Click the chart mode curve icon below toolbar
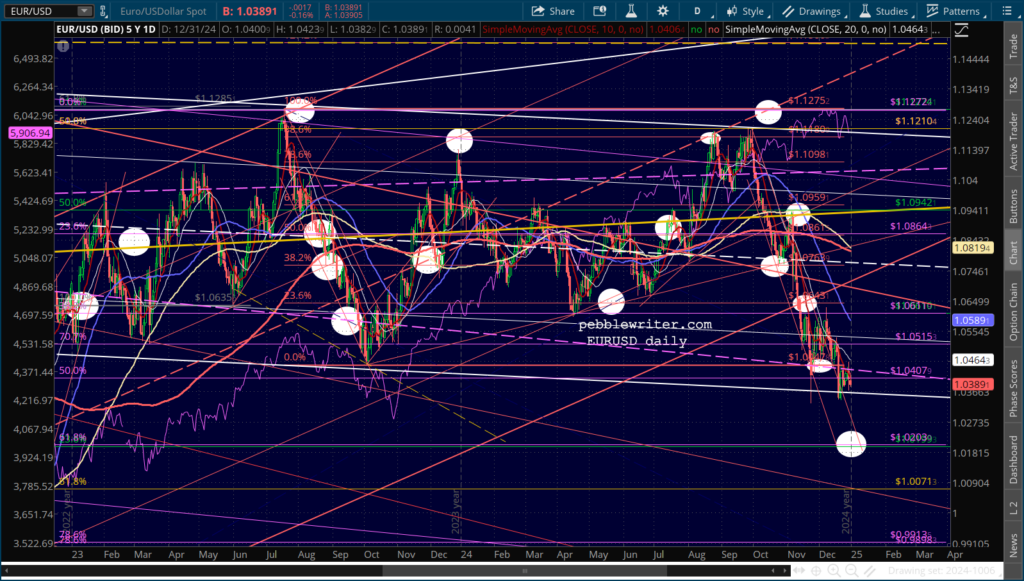The height and width of the screenshot is (581, 1024). (961, 29)
